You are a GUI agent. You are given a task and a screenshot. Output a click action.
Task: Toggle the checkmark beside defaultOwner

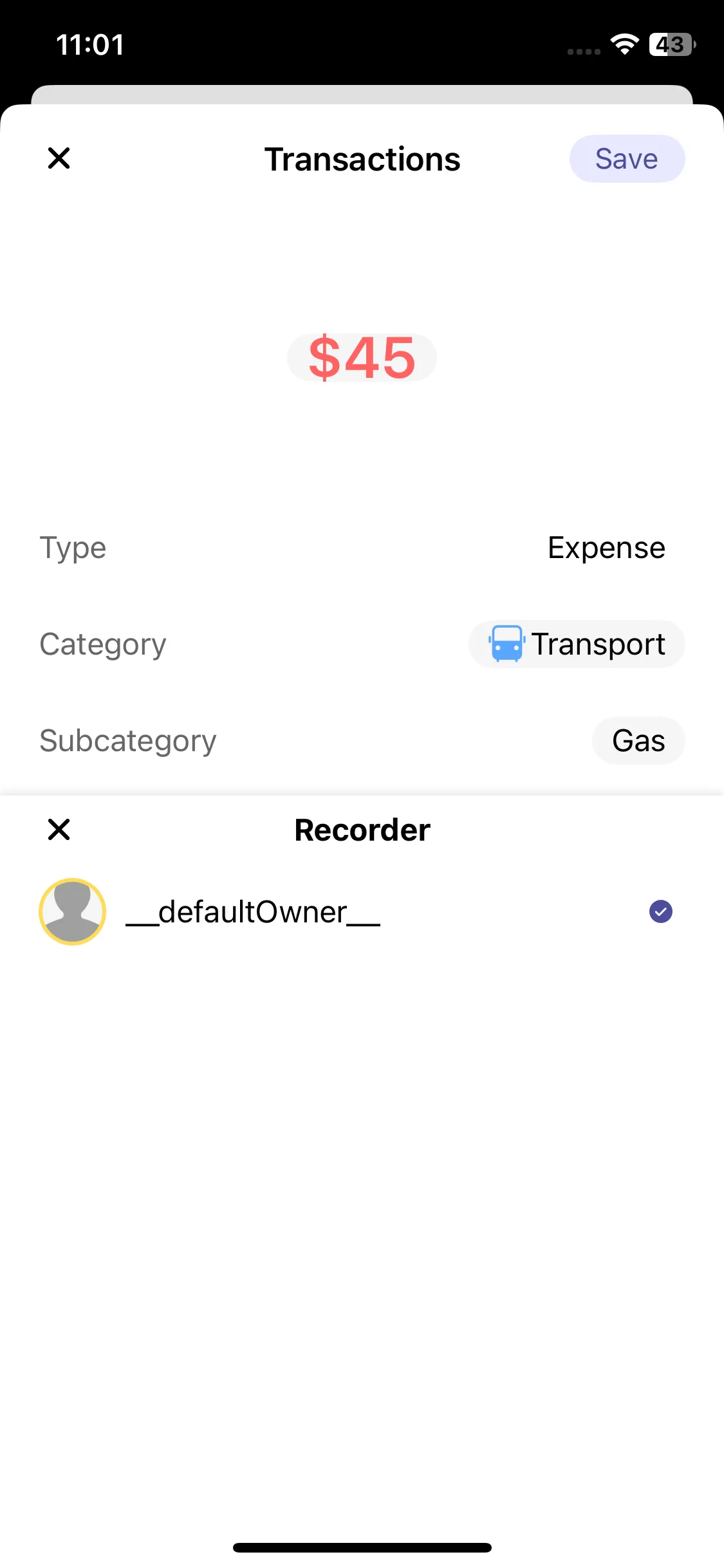(x=660, y=911)
